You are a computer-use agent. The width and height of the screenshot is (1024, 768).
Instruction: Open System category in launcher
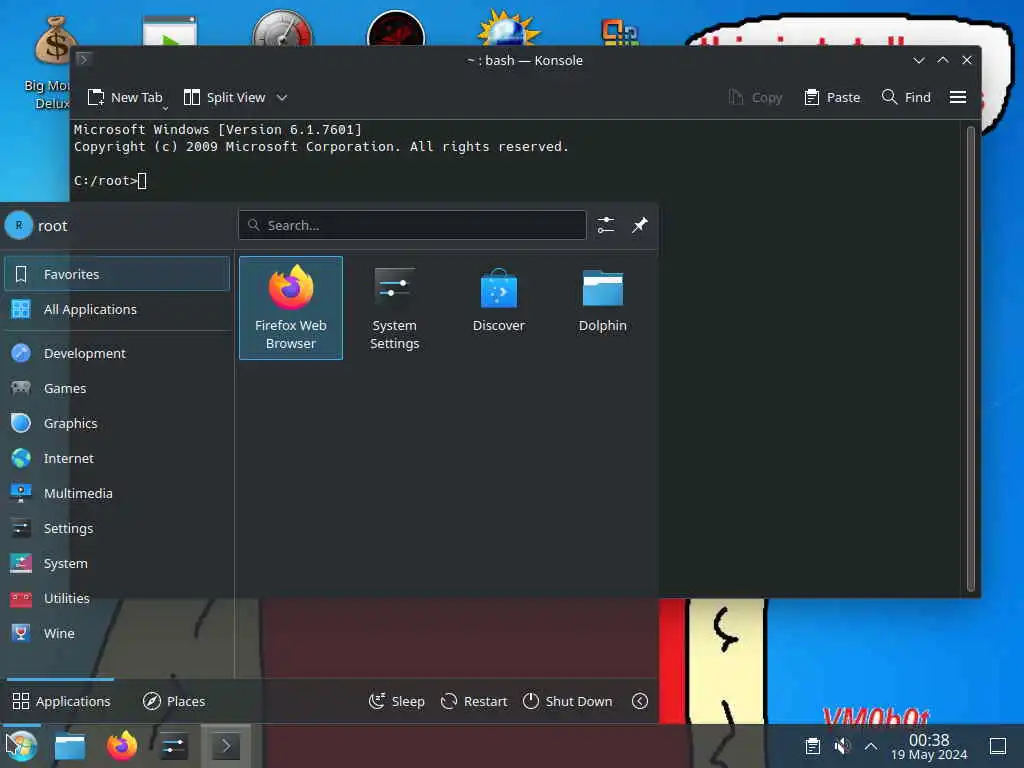117,564
